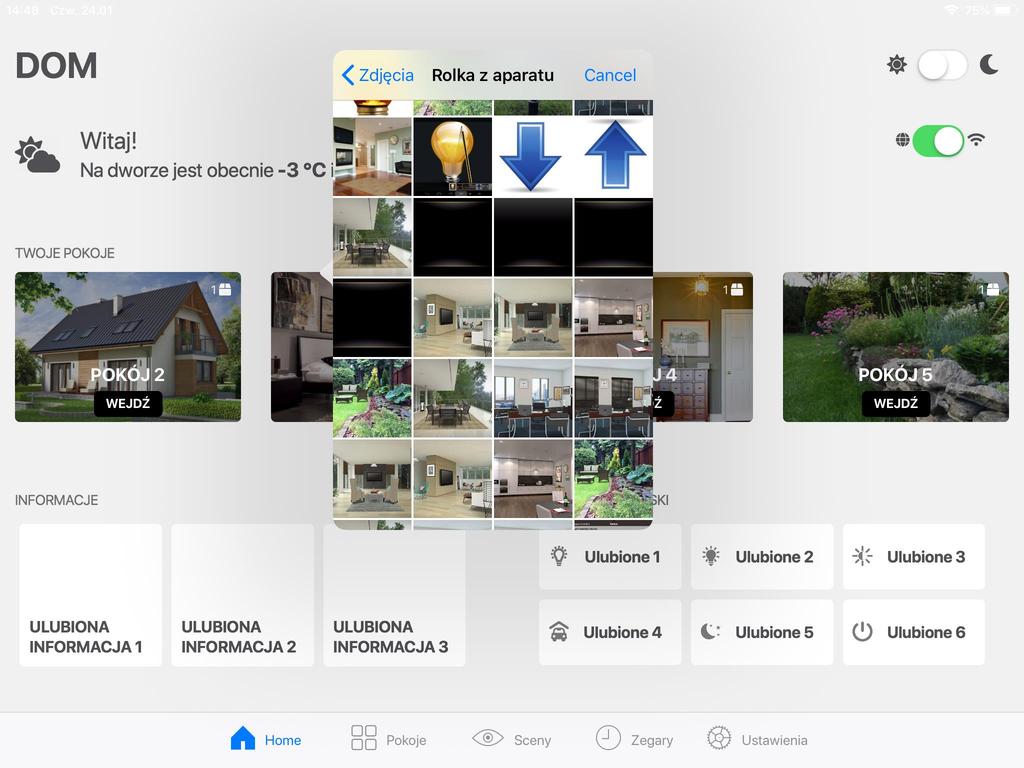The width and height of the screenshot is (1024, 768).
Task: Open ULUBIONA INFORMACJA 3 tile
Action: 394,595
